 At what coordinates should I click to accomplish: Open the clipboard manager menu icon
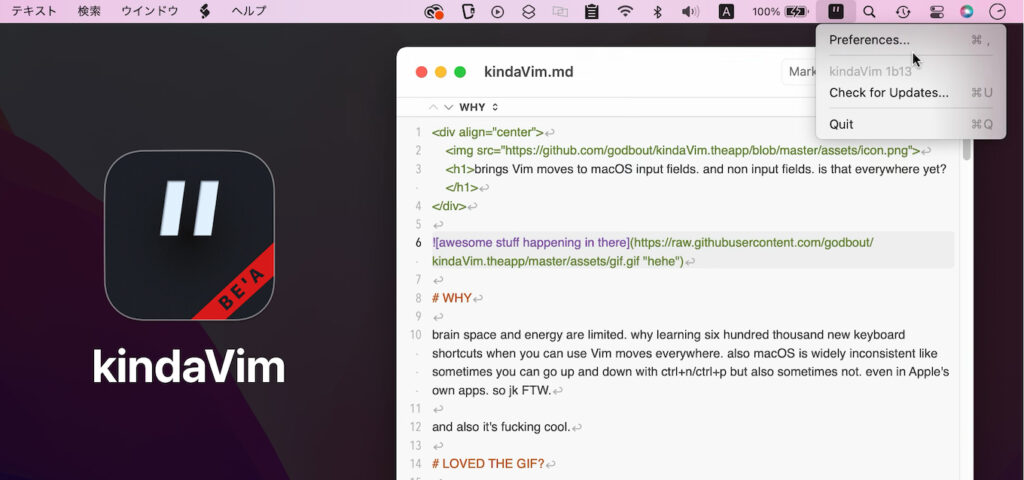[x=592, y=12]
